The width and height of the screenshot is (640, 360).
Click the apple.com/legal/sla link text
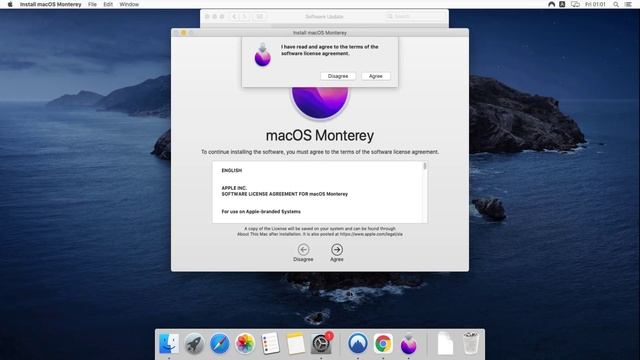click(x=371, y=234)
